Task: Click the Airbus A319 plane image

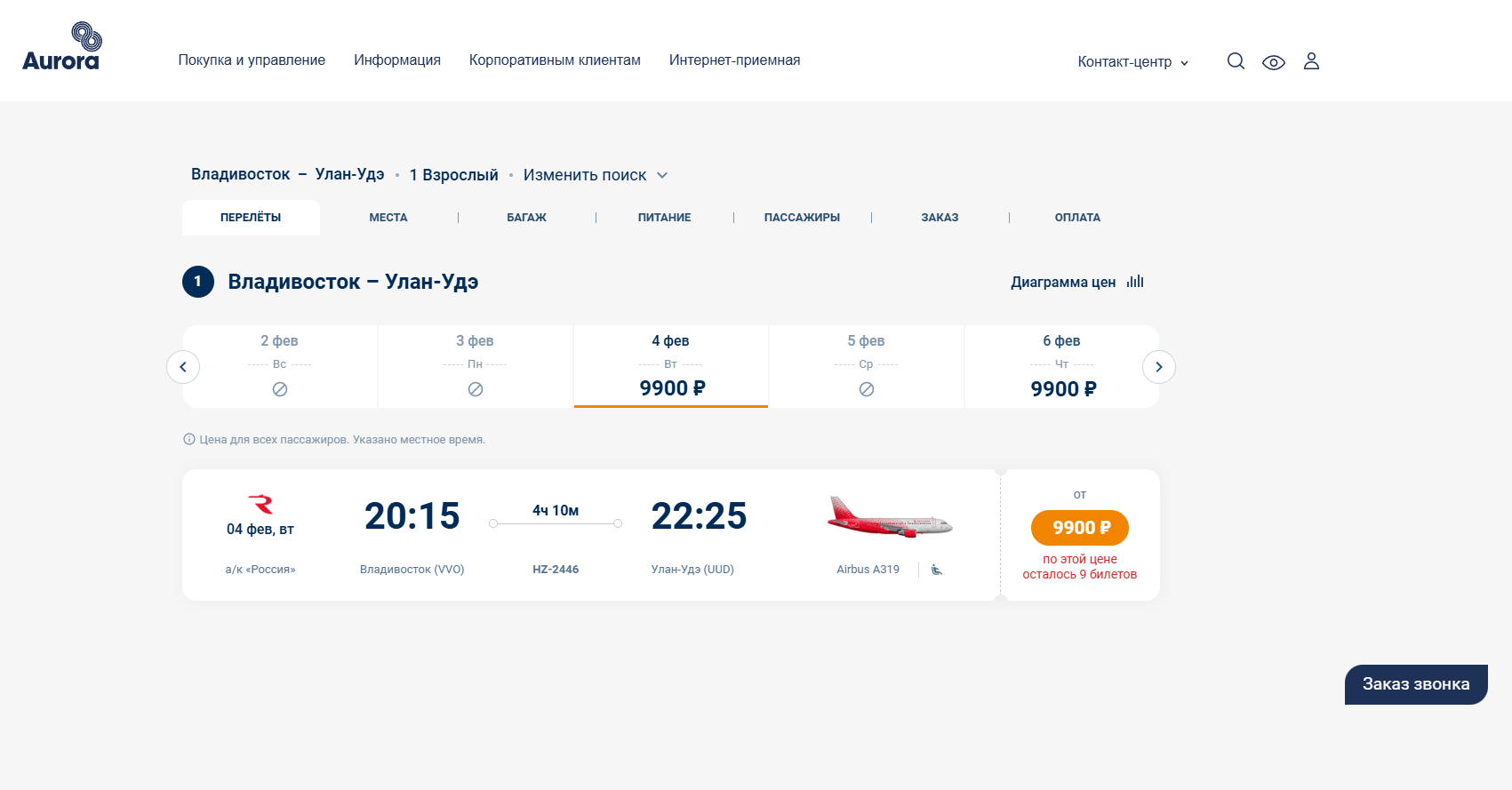Action: [889, 517]
